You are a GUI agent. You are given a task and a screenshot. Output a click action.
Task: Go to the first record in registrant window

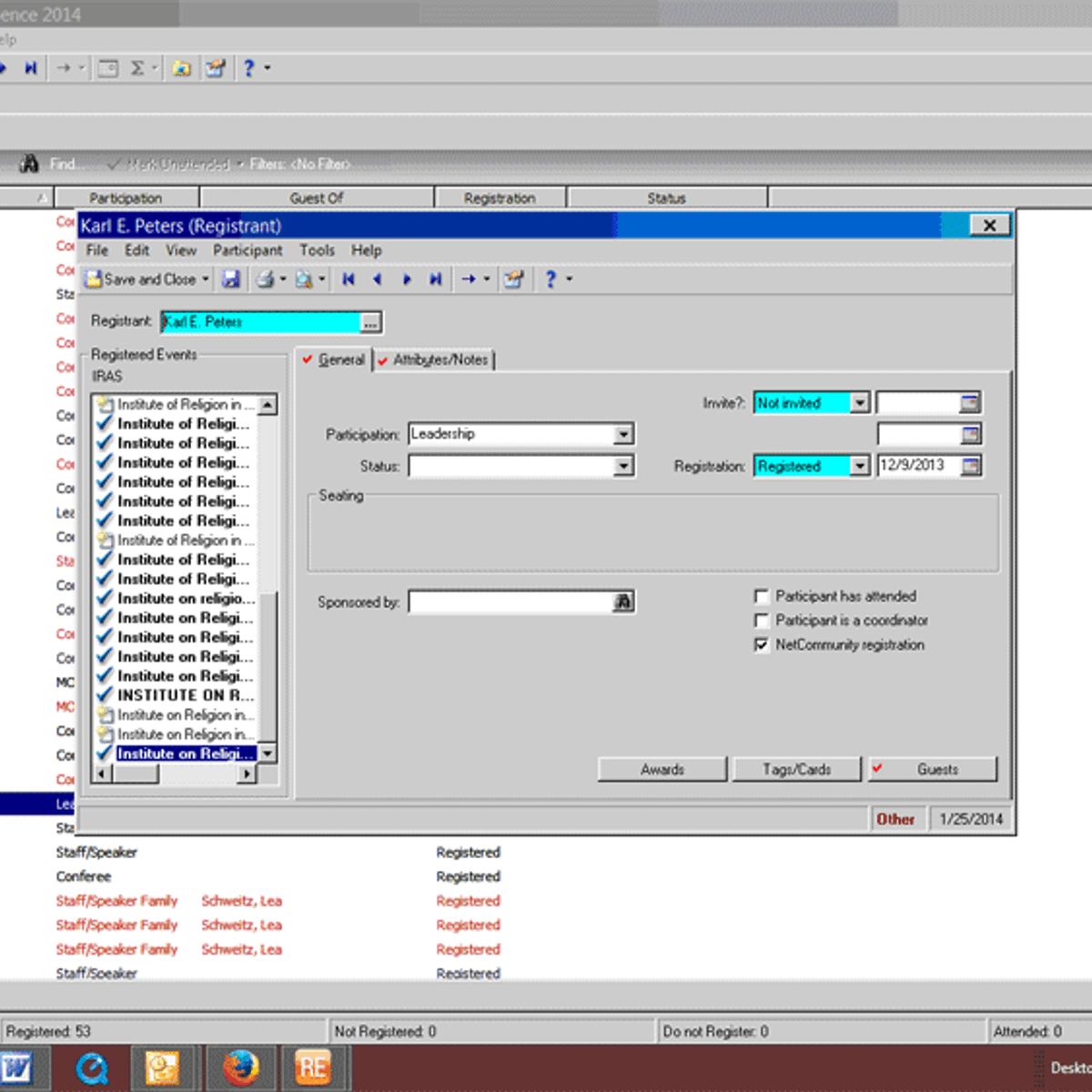click(x=348, y=279)
